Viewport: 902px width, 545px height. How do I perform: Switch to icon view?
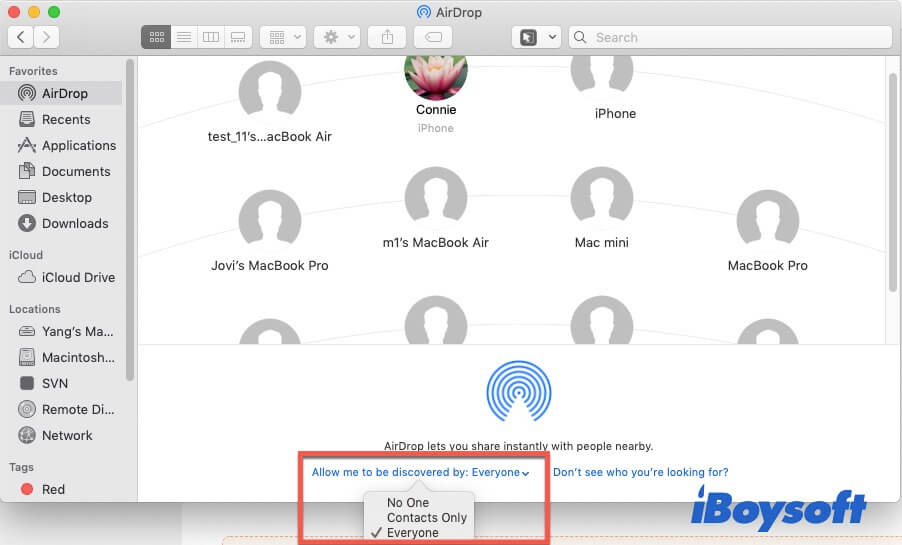[156, 37]
